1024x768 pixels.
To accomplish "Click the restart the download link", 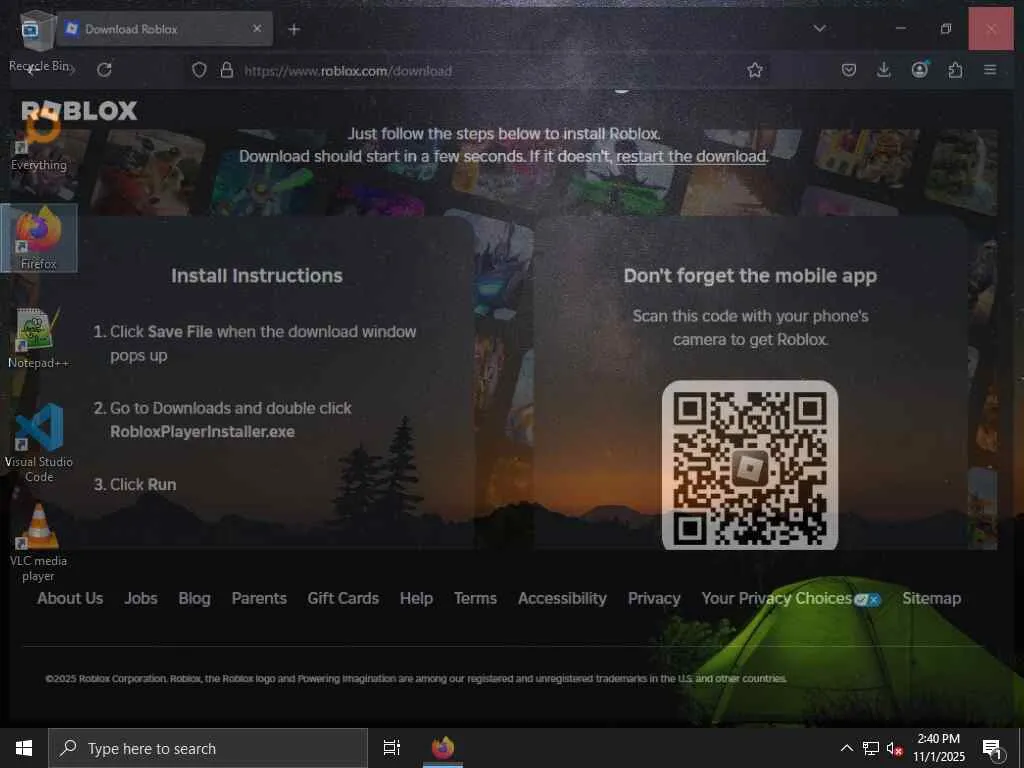I will tap(691, 156).
